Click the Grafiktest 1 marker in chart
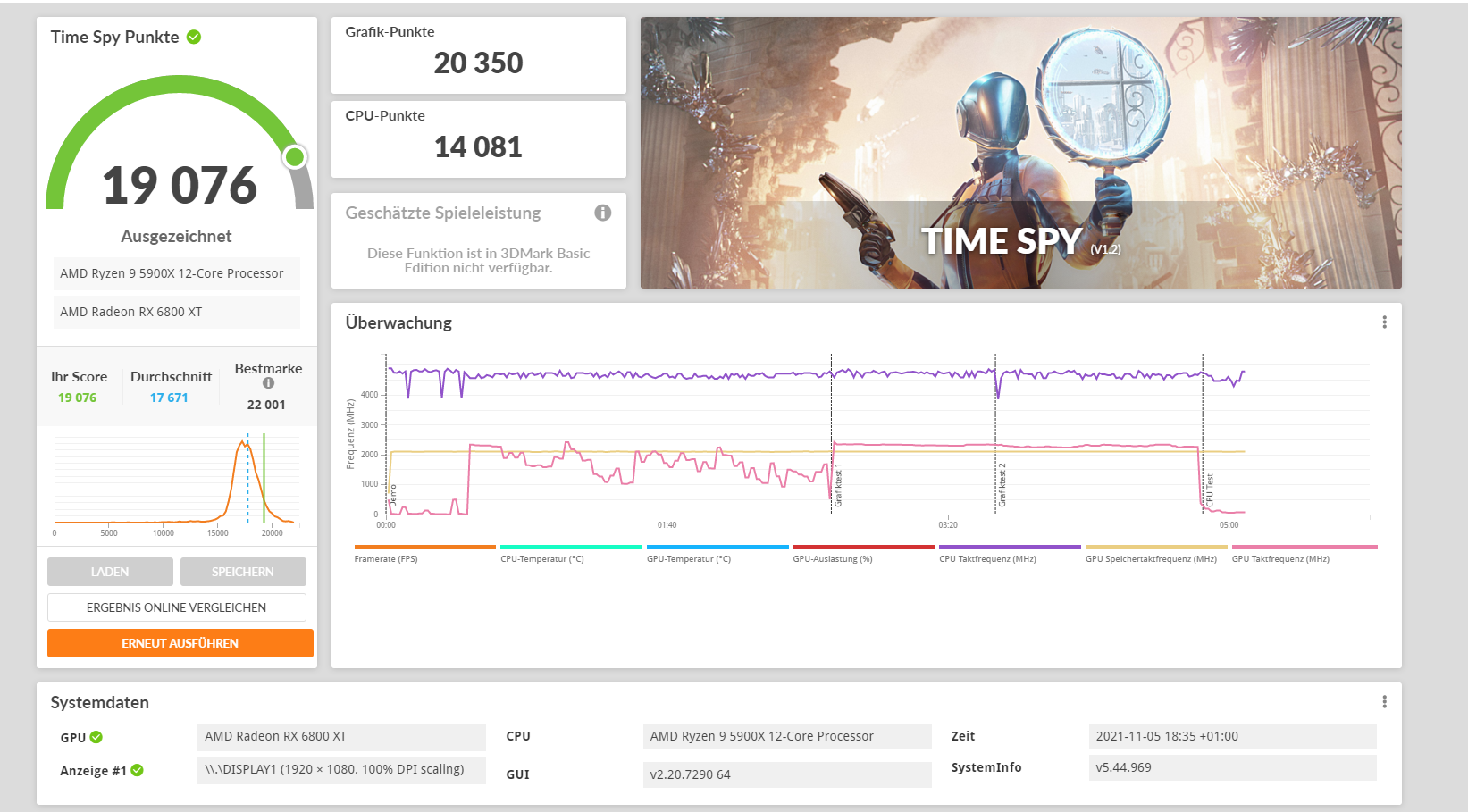This screenshot has height=812, width=1468. [838, 486]
